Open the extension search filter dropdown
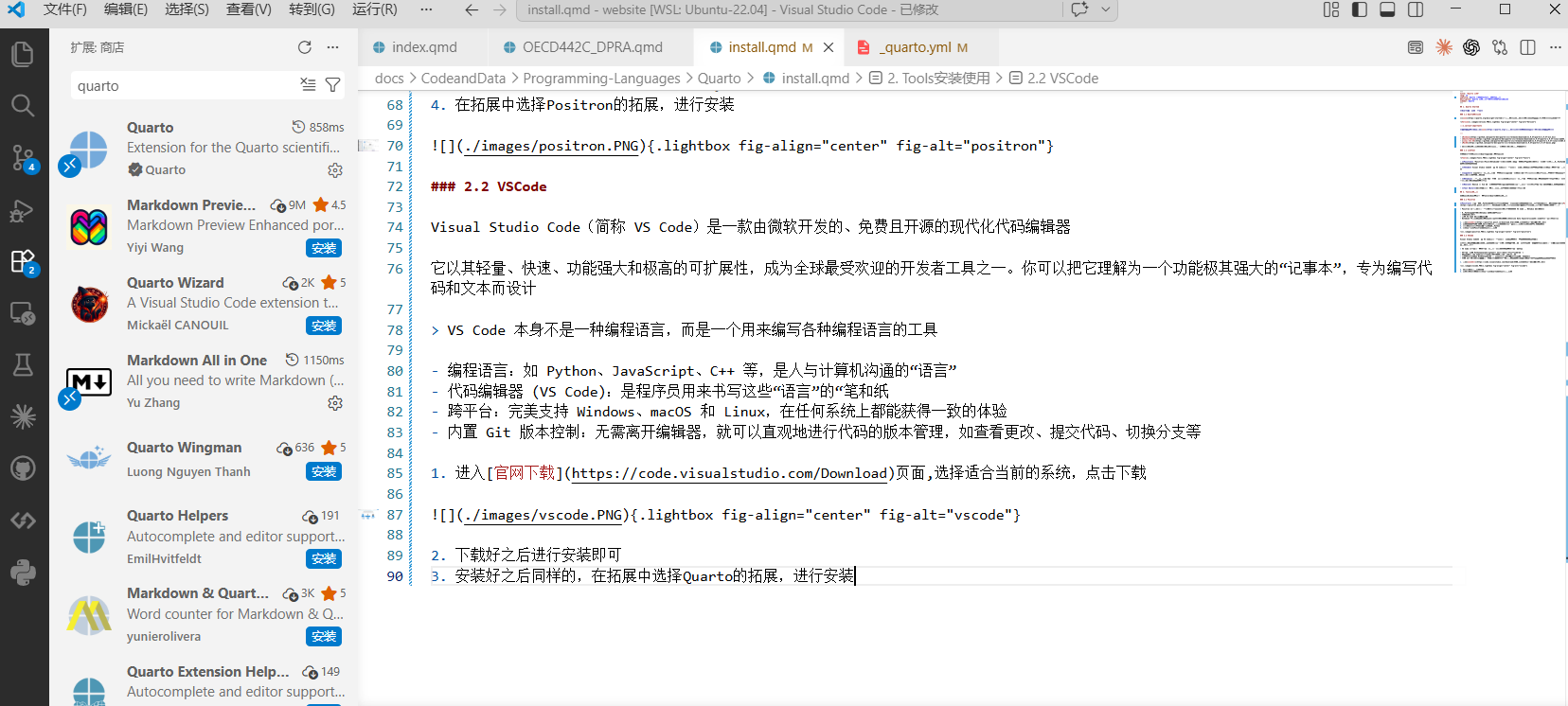The height and width of the screenshot is (706, 1568). (x=333, y=85)
